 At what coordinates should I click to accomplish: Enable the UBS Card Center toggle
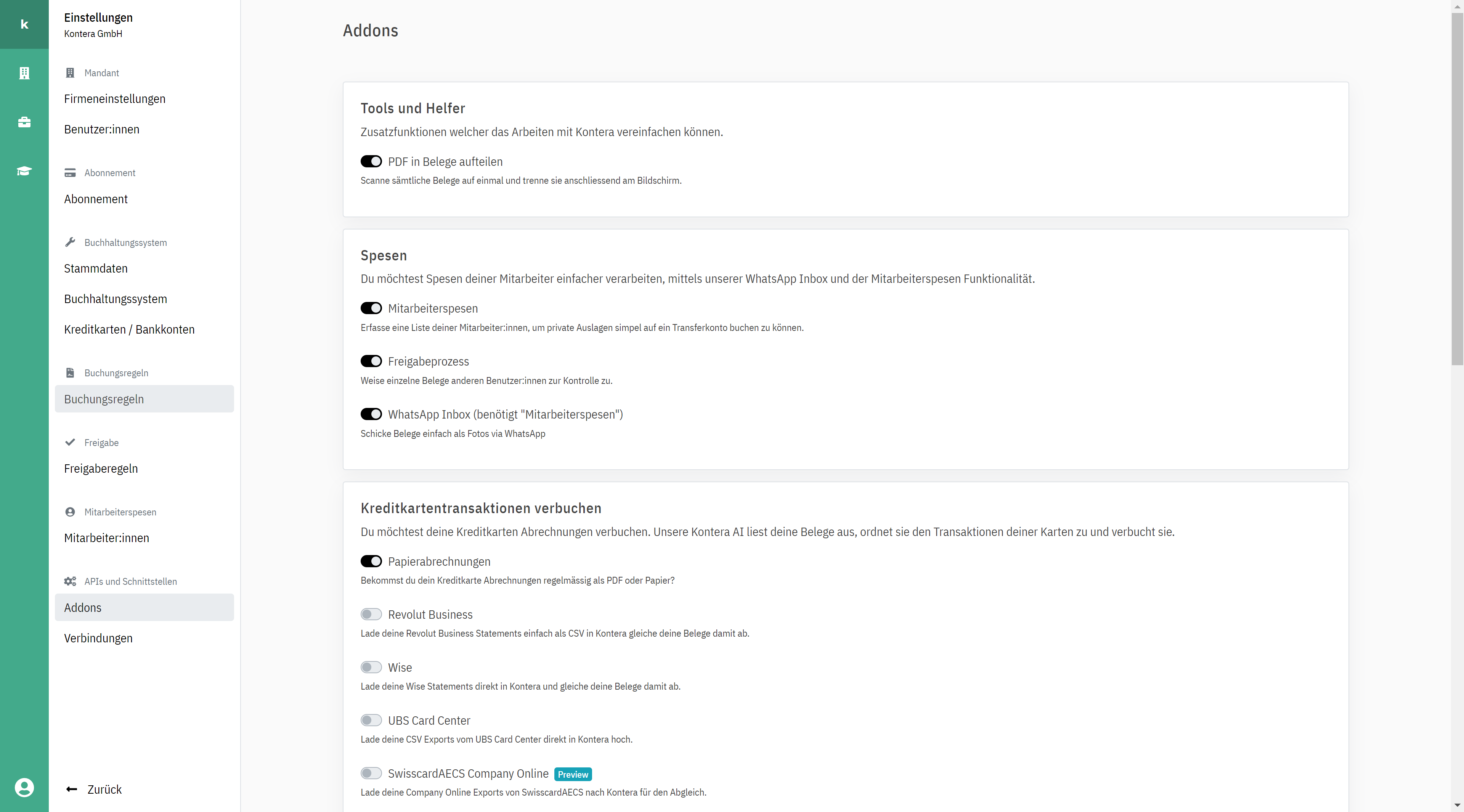click(x=371, y=720)
